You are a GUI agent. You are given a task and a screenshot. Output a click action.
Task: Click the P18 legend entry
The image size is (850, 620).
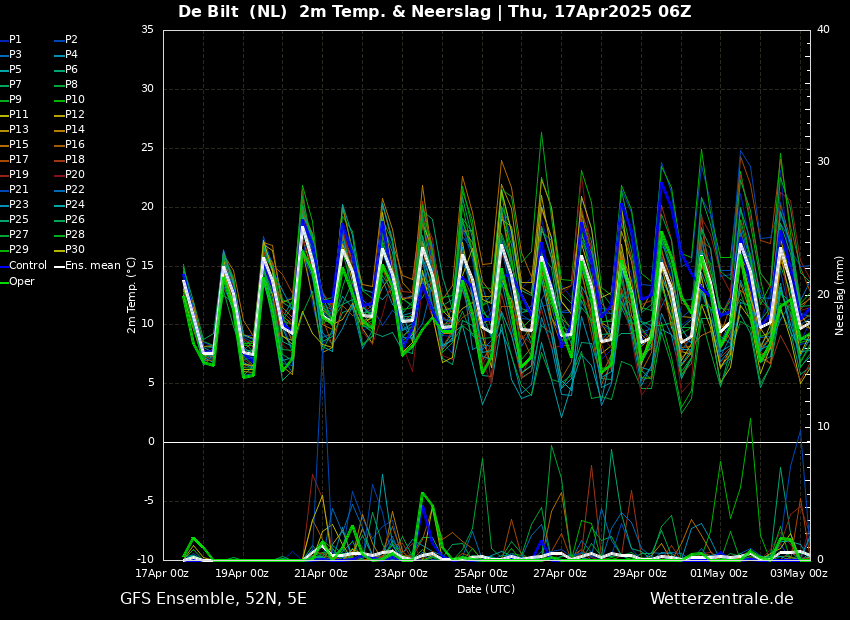pos(74,160)
